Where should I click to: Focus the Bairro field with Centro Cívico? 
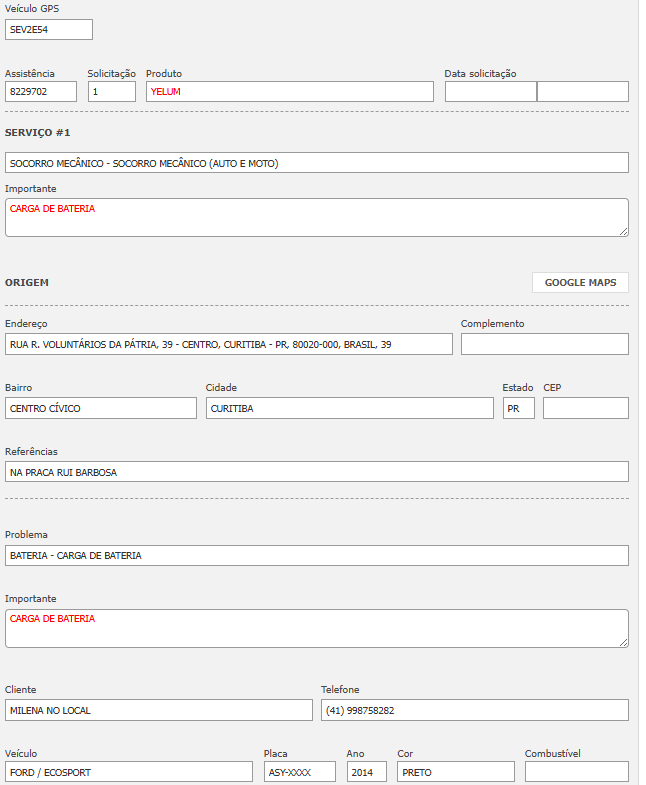[x=101, y=408]
